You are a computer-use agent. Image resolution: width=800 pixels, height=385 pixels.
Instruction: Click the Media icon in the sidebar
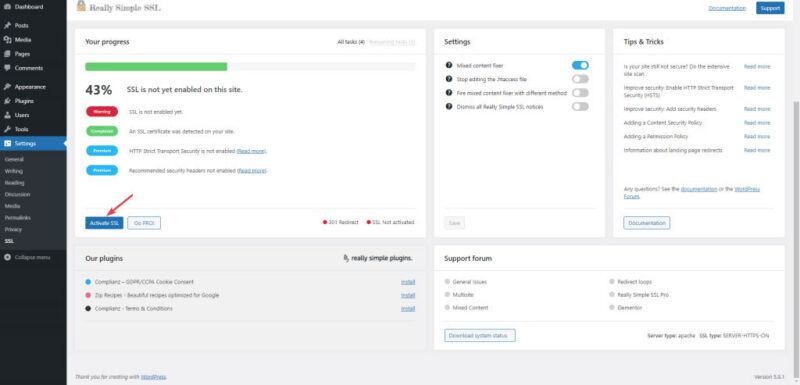pos(7,40)
